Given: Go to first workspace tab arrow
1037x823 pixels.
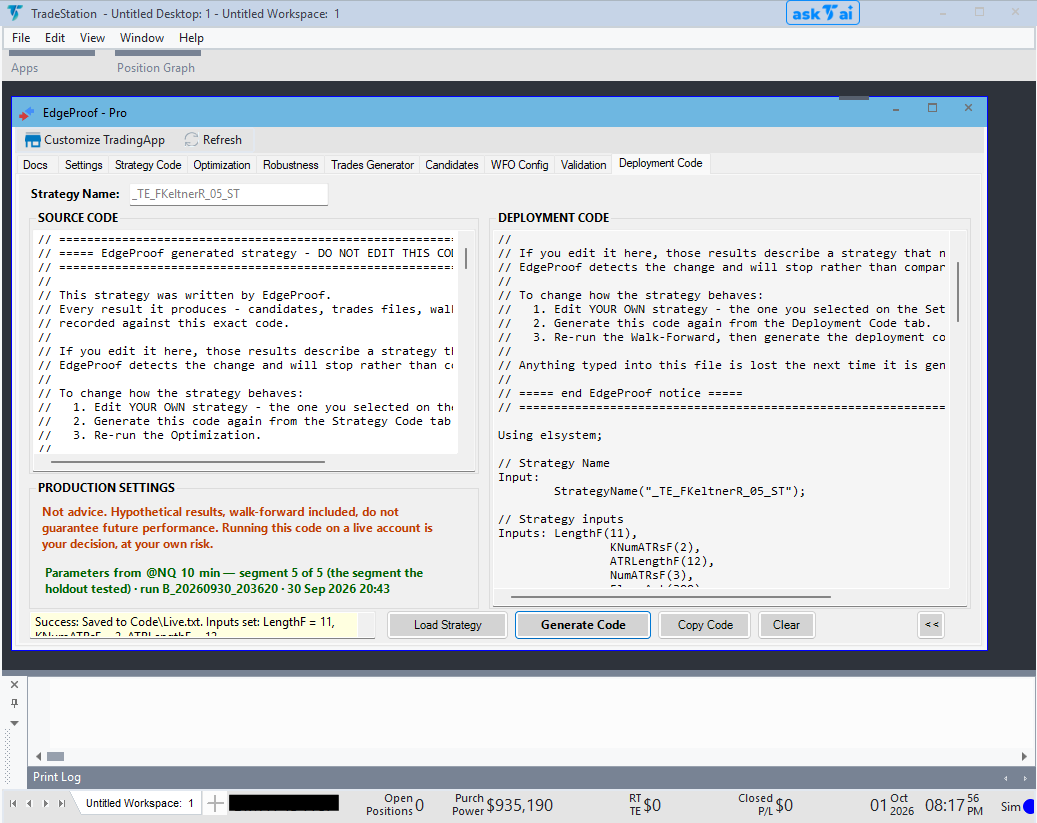Looking at the screenshot, I should (x=13, y=803).
